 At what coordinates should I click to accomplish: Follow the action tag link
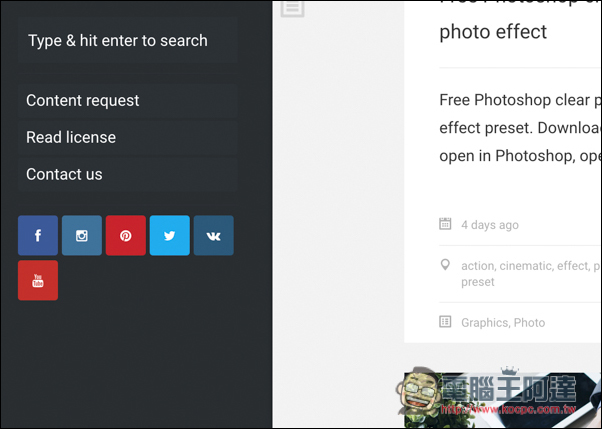click(x=478, y=266)
